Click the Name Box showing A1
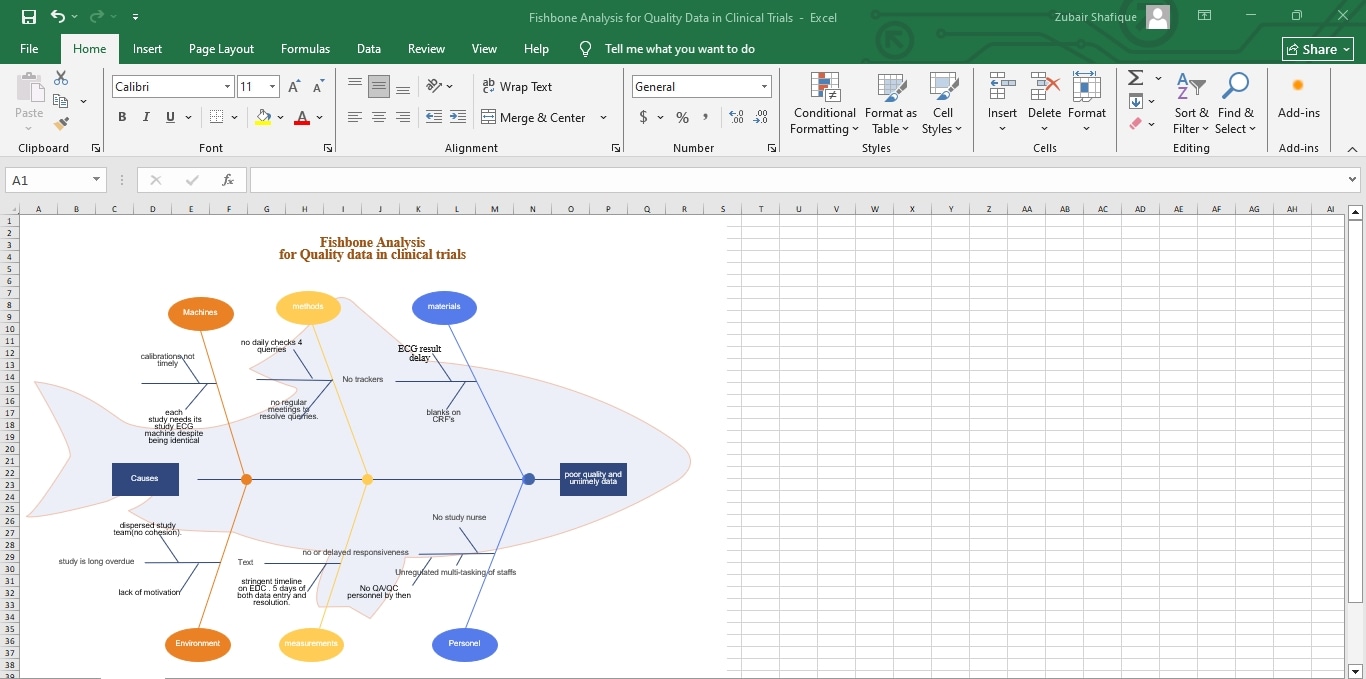Image resolution: width=1366 pixels, height=679 pixels. point(48,180)
